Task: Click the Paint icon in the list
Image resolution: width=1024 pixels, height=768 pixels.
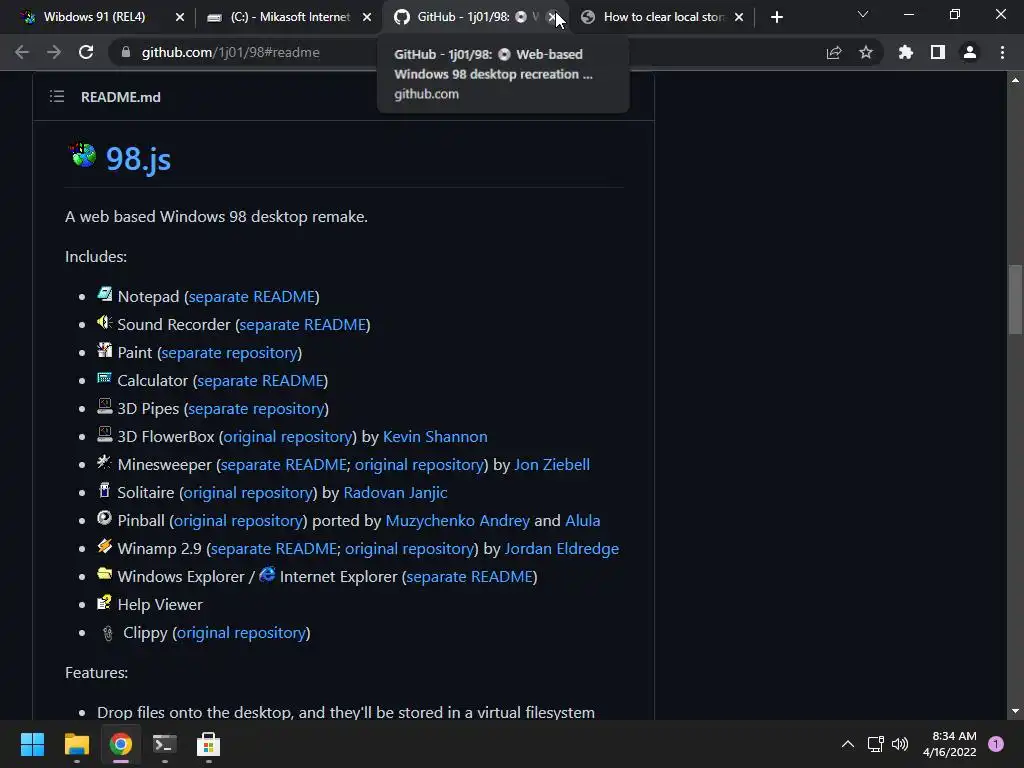Action: click(x=104, y=350)
